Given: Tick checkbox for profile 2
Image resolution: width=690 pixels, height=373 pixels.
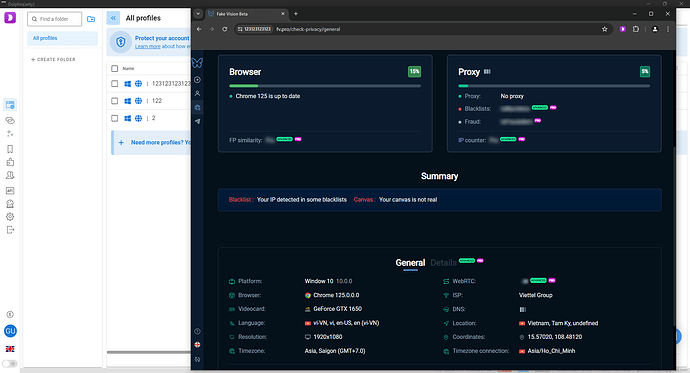Looking at the screenshot, I should (115, 118).
